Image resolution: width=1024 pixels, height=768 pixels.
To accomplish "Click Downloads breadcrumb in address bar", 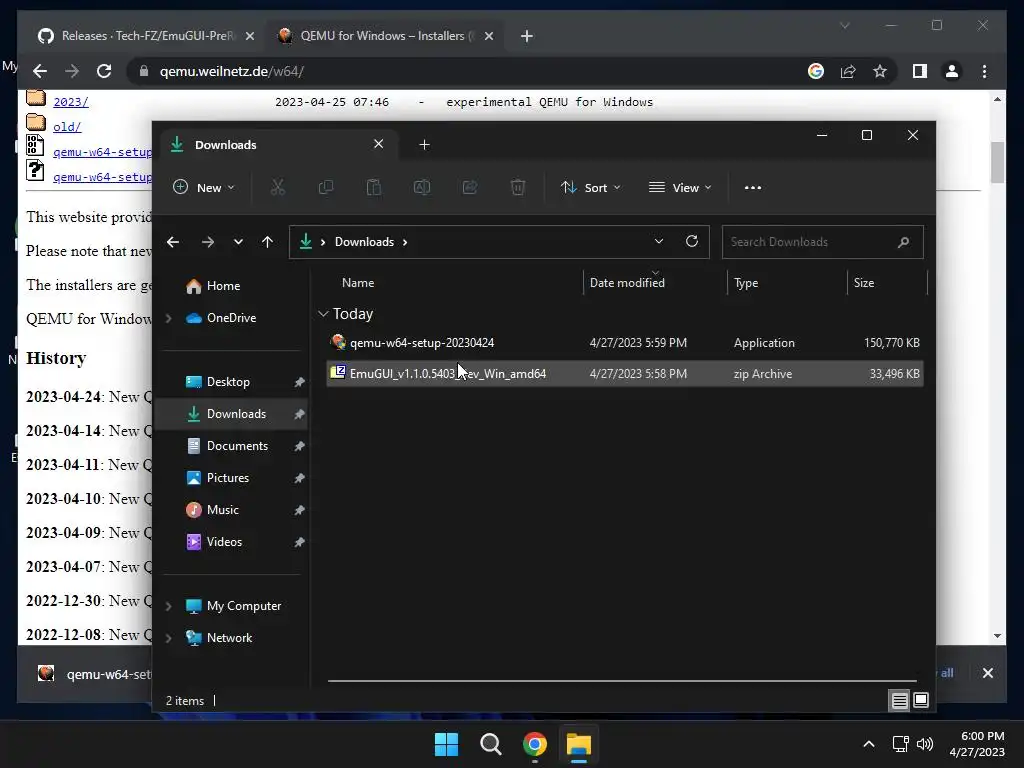I will (364, 242).
